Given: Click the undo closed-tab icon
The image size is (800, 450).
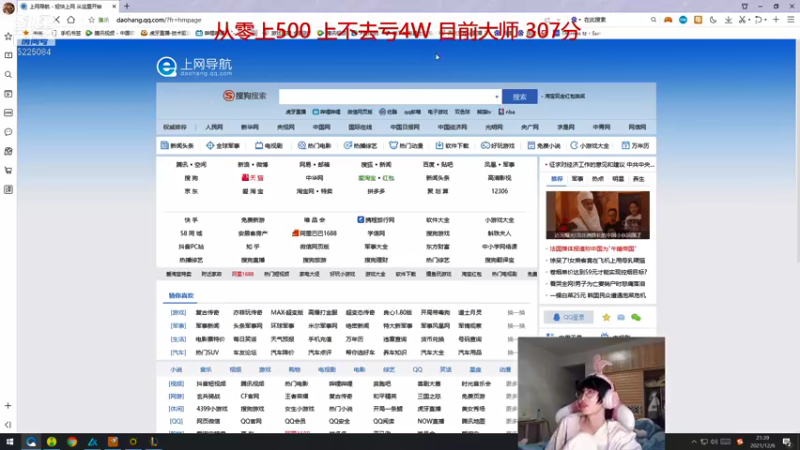Looking at the screenshot, I should coord(759,20).
